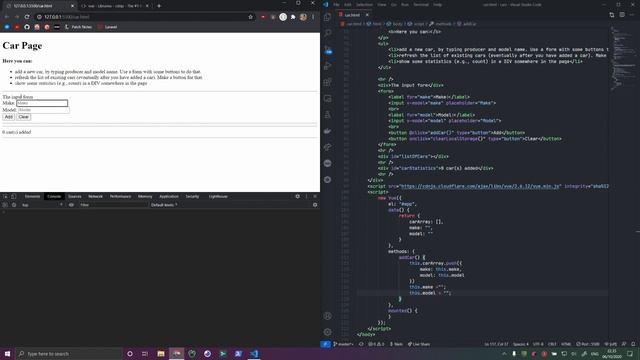Open the VS Code Edit menu
This screenshot has width=640, height=360.
coord(347,4)
